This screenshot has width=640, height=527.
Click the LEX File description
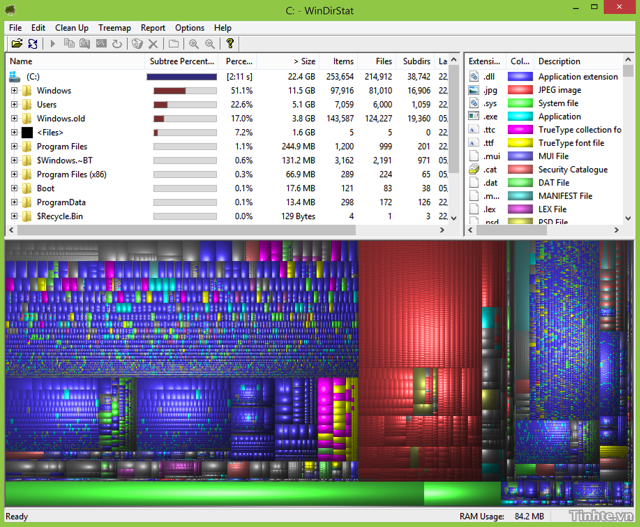(552, 209)
